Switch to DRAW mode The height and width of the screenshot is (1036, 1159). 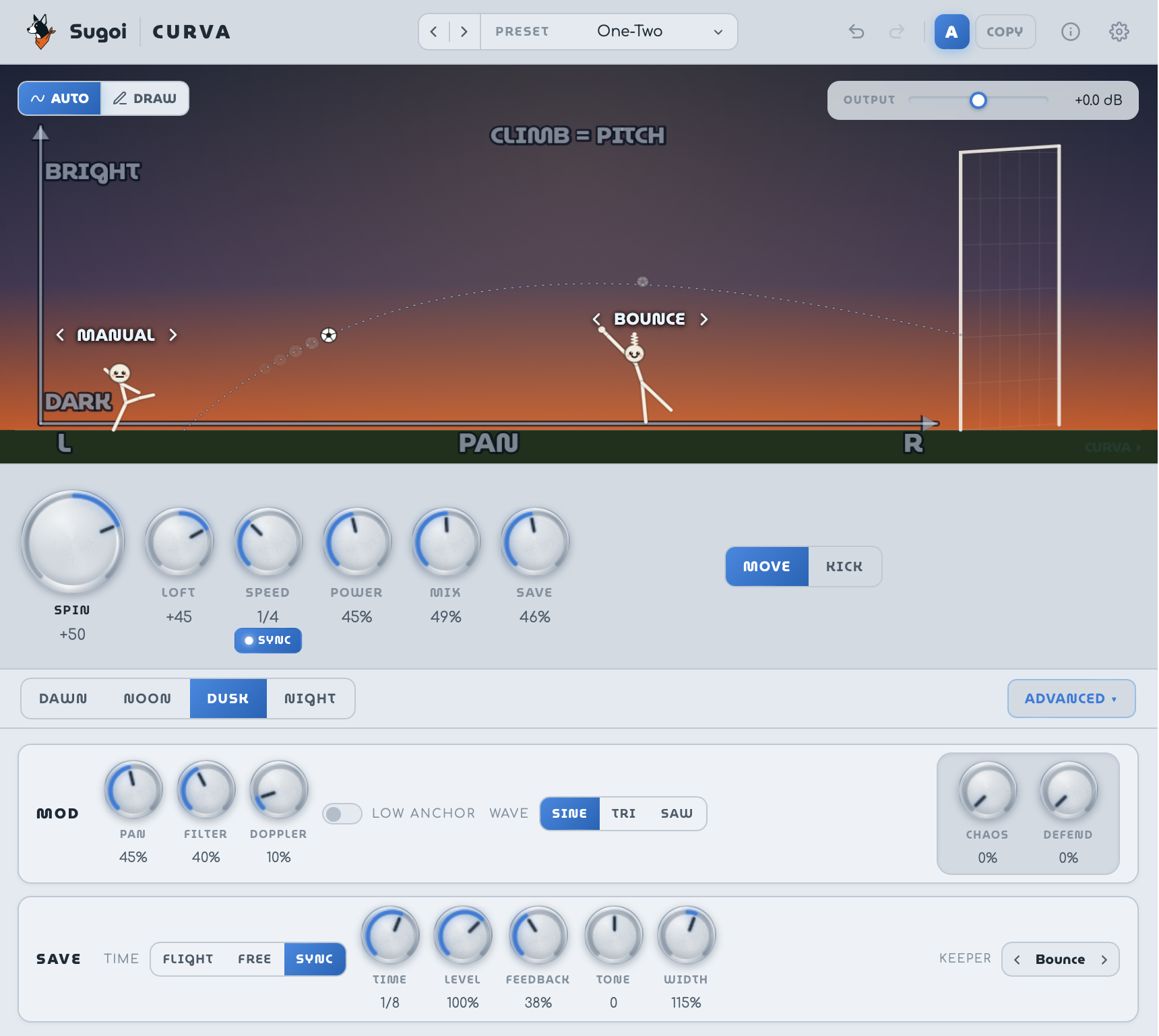click(144, 98)
